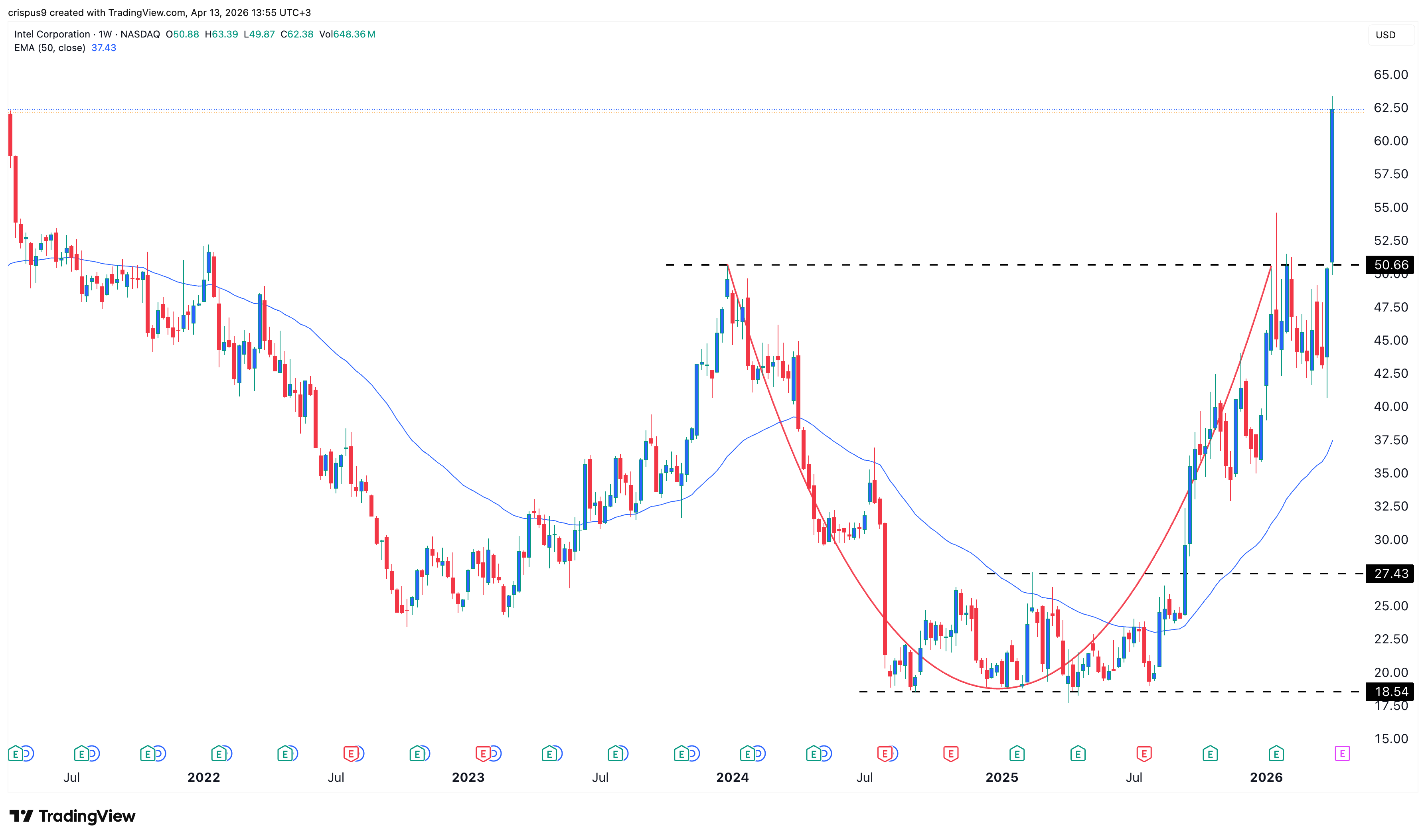This screenshot has width=1426, height=840.
Task: Click the EMA (50, close) indicator legend
Action: (50, 48)
